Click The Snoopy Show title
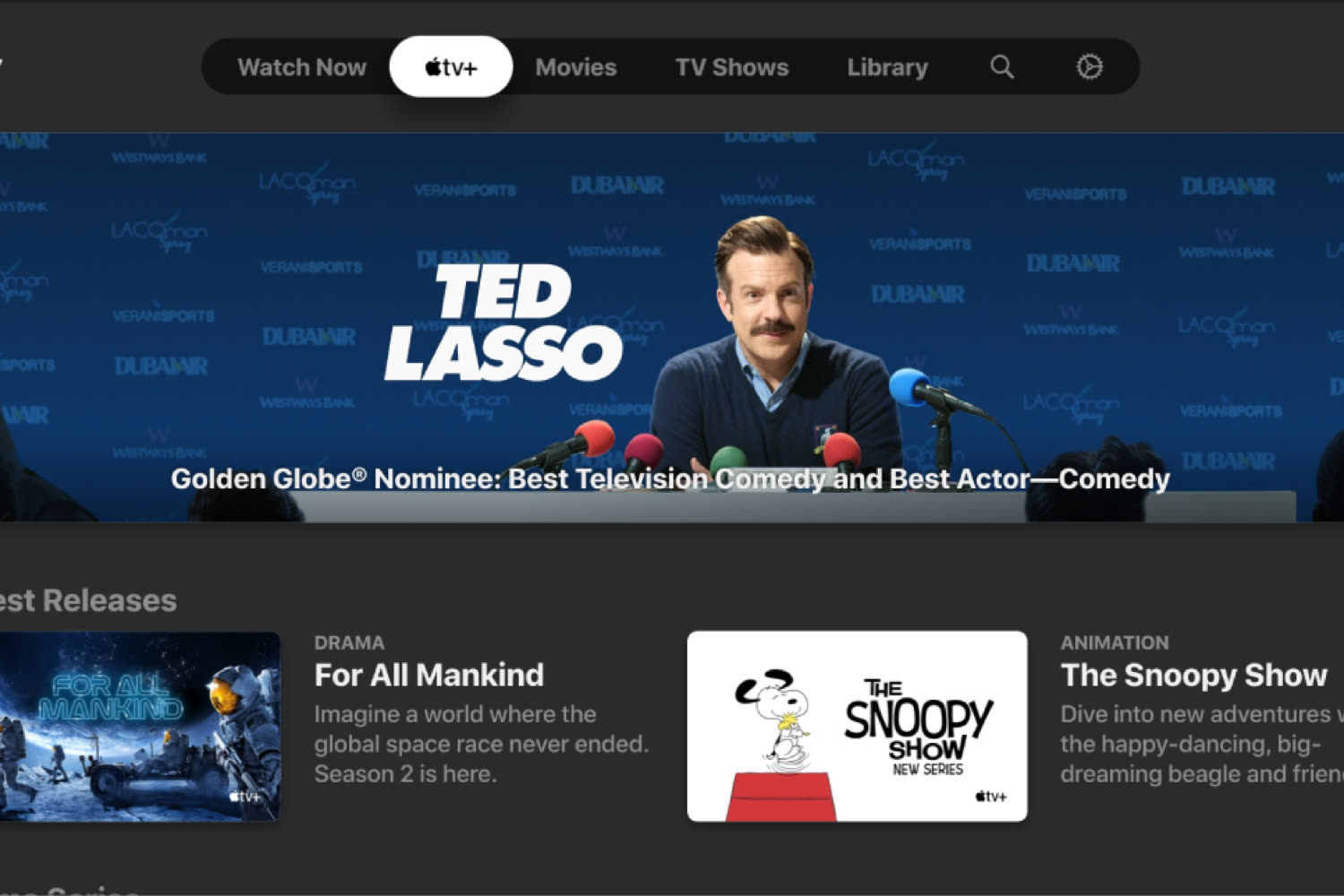Viewport: 1344px width, 896px height. (1193, 675)
